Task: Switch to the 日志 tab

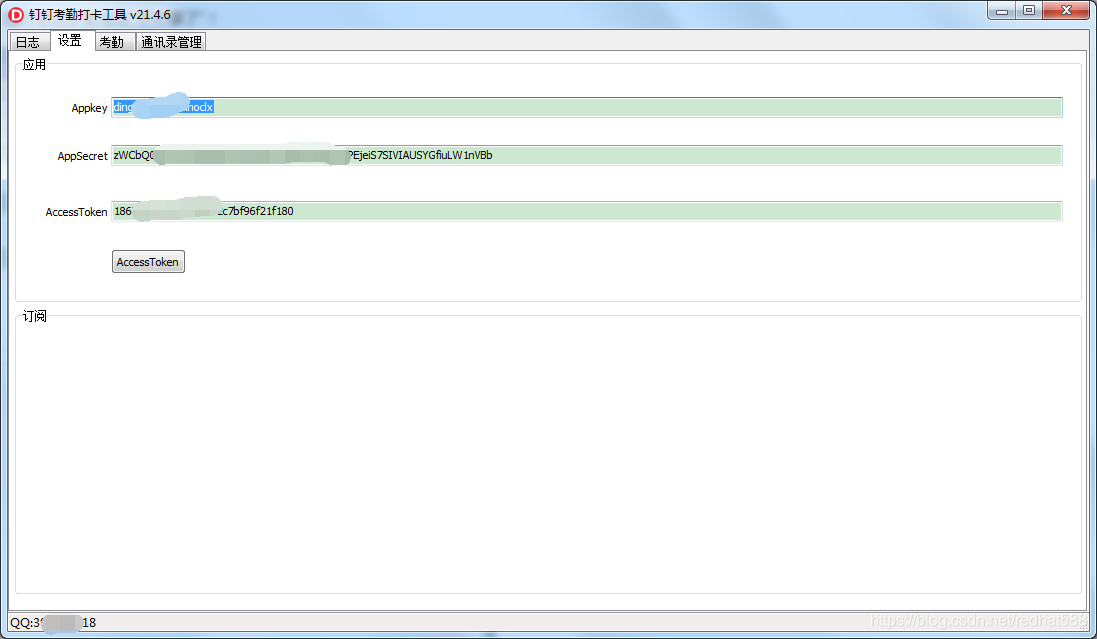Action: click(x=29, y=42)
